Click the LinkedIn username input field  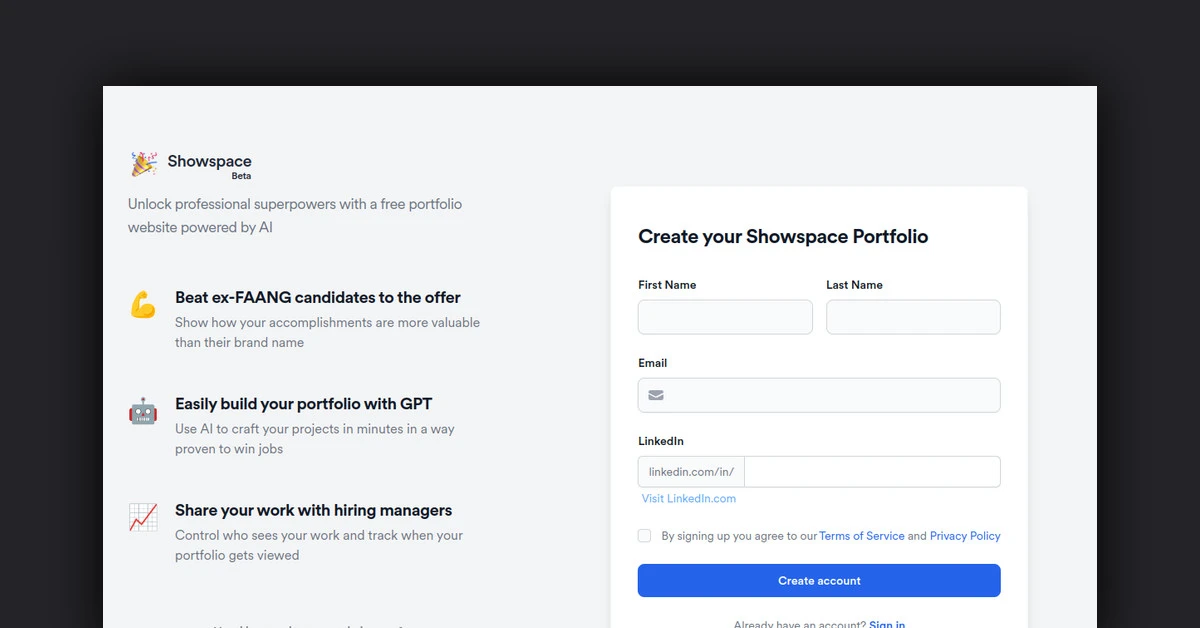tap(872, 471)
